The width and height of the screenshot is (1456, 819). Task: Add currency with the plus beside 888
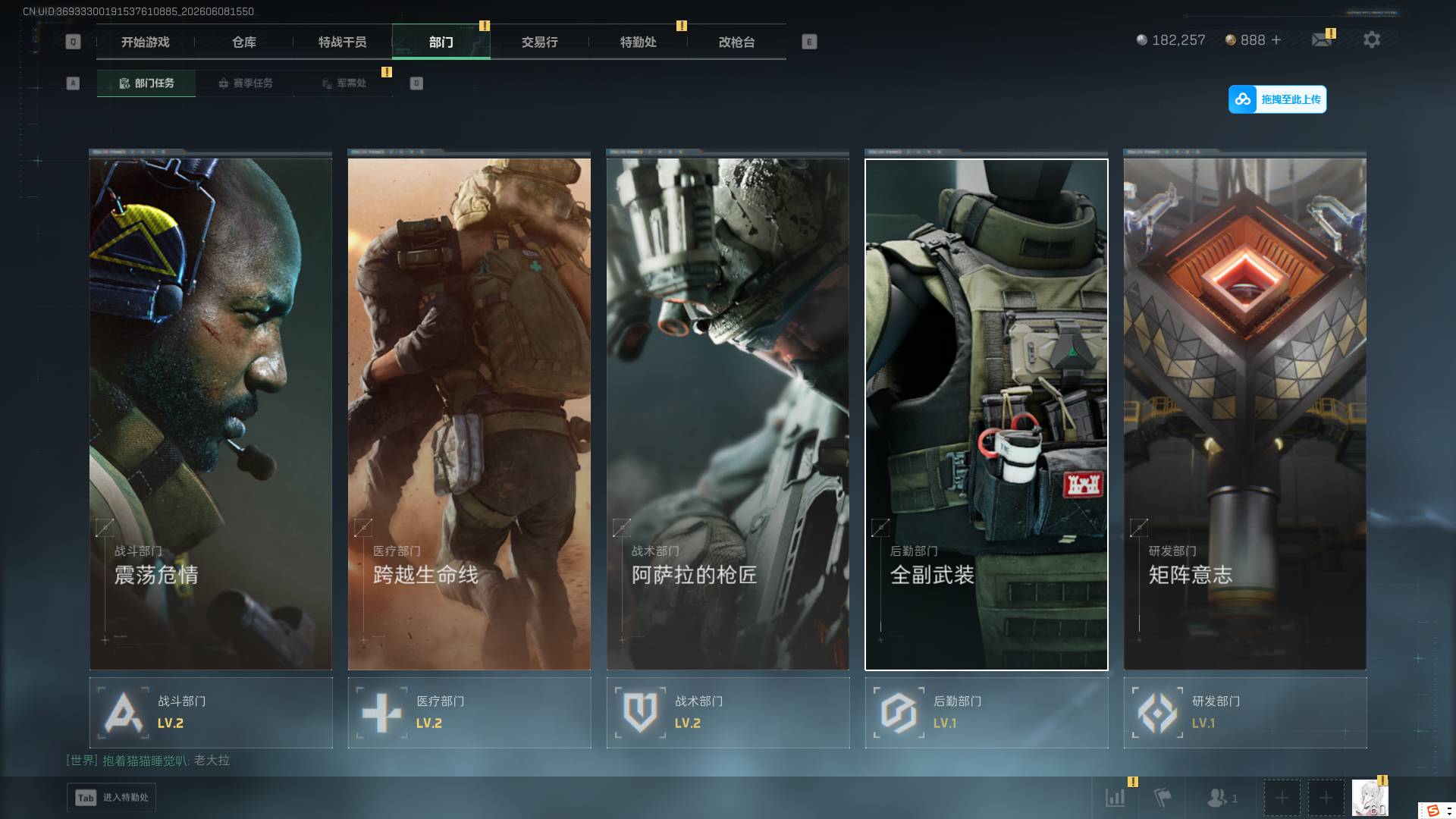point(1276,40)
